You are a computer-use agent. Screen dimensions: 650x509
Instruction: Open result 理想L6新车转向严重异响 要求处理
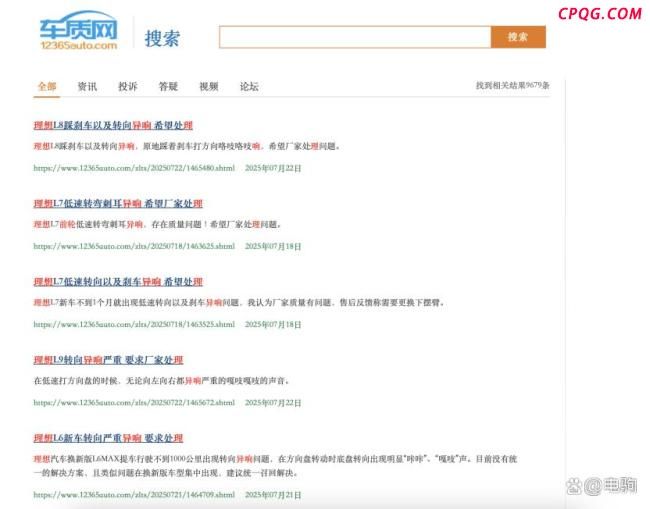108,438
